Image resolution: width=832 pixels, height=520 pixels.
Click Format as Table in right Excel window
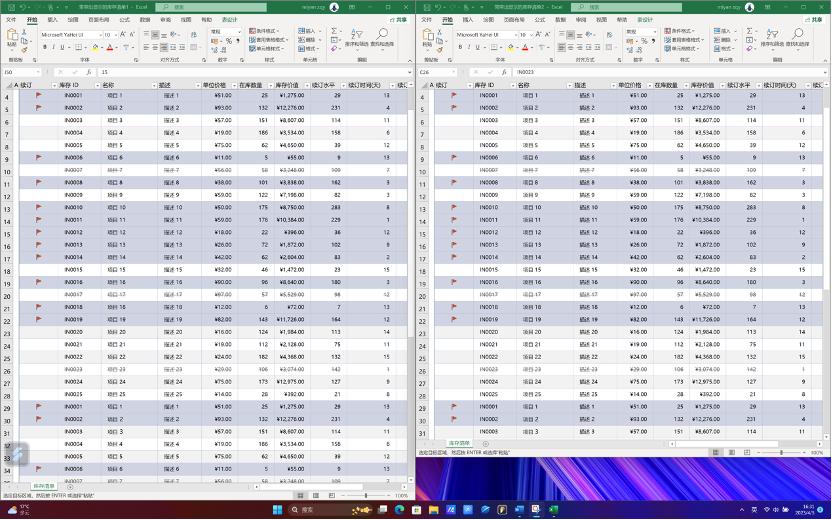[682, 40]
